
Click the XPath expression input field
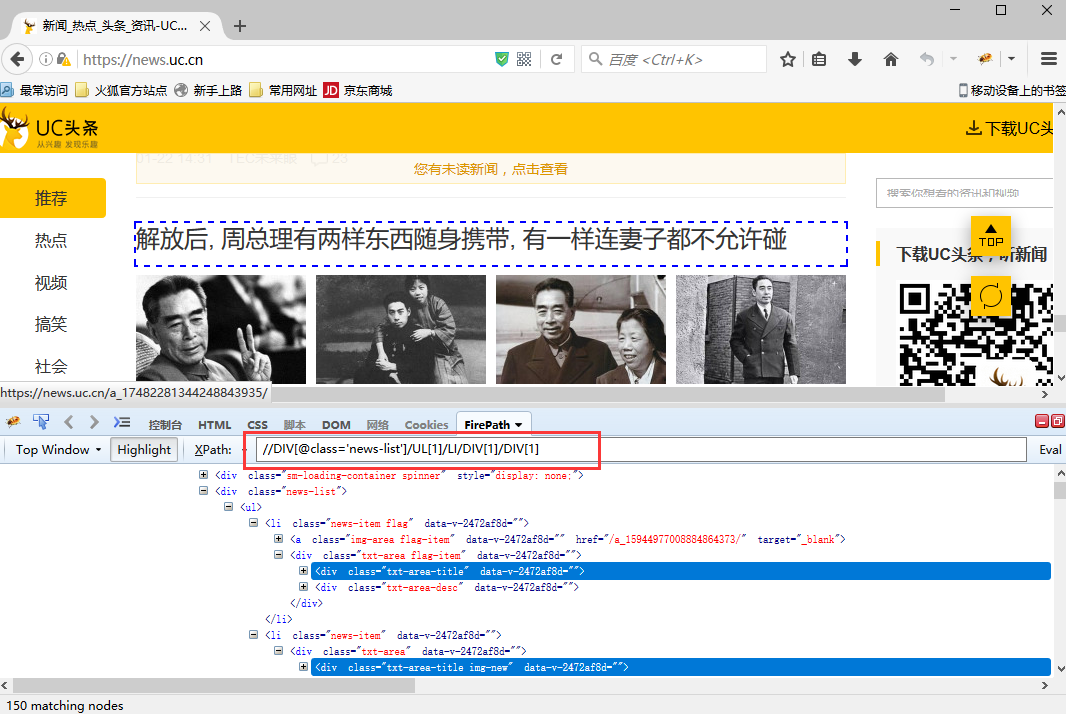coord(640,450)
